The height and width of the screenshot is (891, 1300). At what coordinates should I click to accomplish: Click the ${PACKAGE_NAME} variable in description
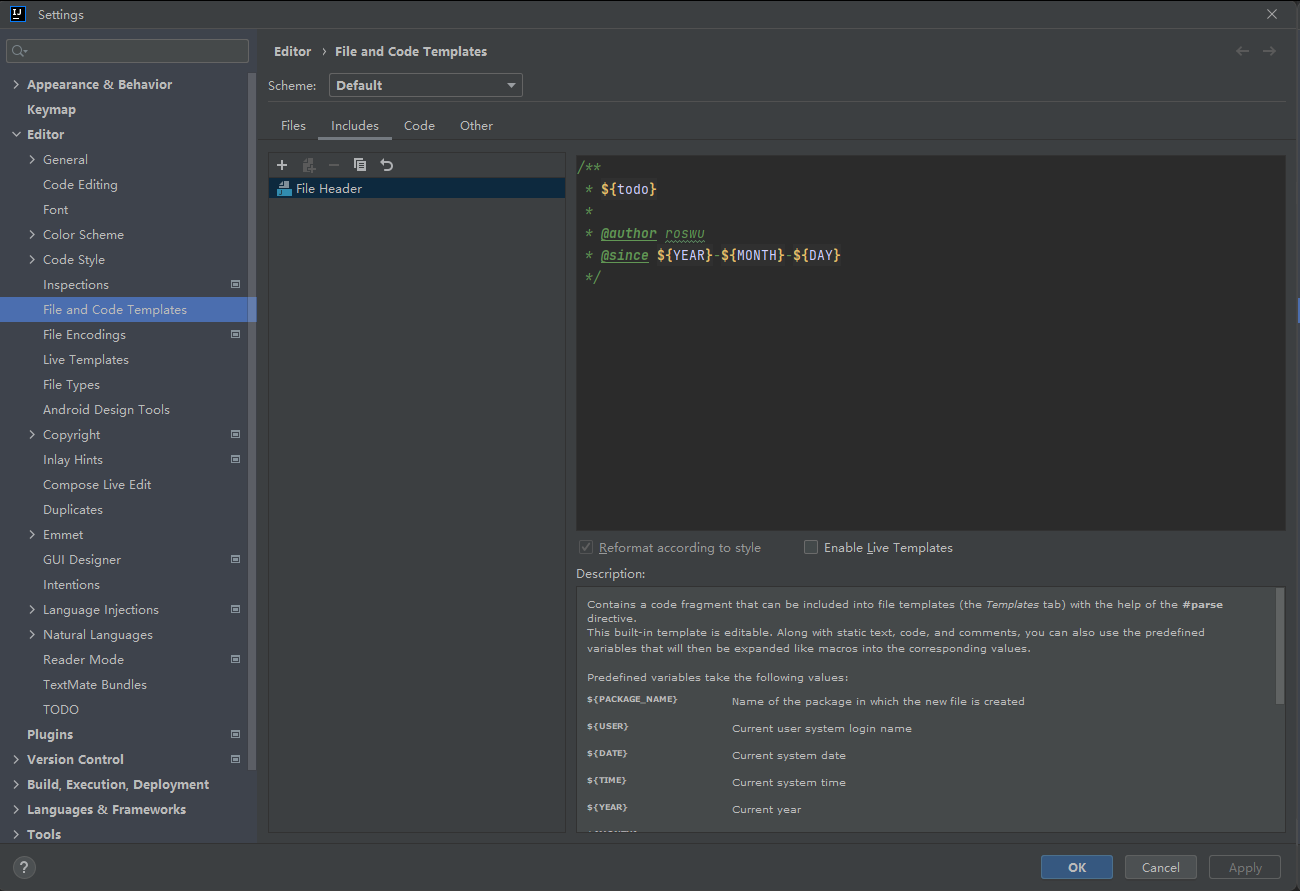(x=632, y=699)
